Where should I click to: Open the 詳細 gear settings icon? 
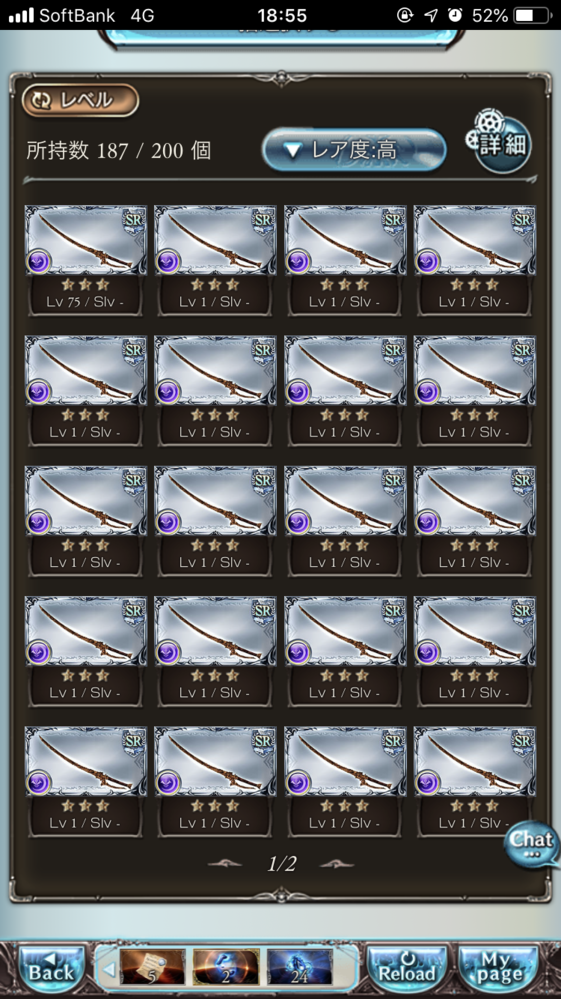click(498, 142)
